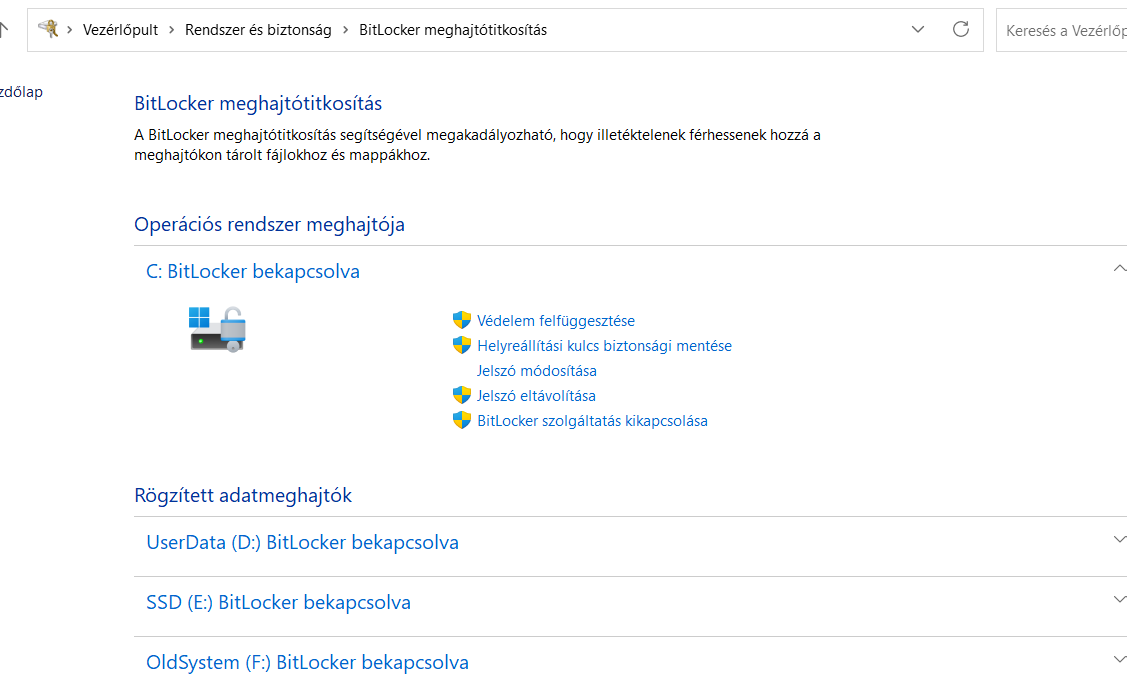Open the address bar history dropdown
Viewport: 1127px width, 687px height.
[x=918, y=29]
